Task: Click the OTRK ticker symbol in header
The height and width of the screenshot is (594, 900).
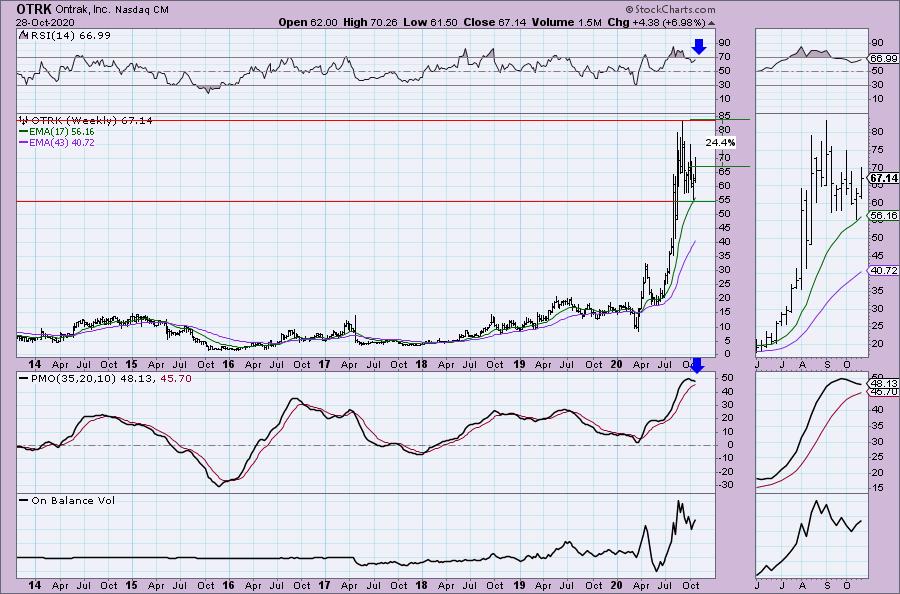Action: 34,9
